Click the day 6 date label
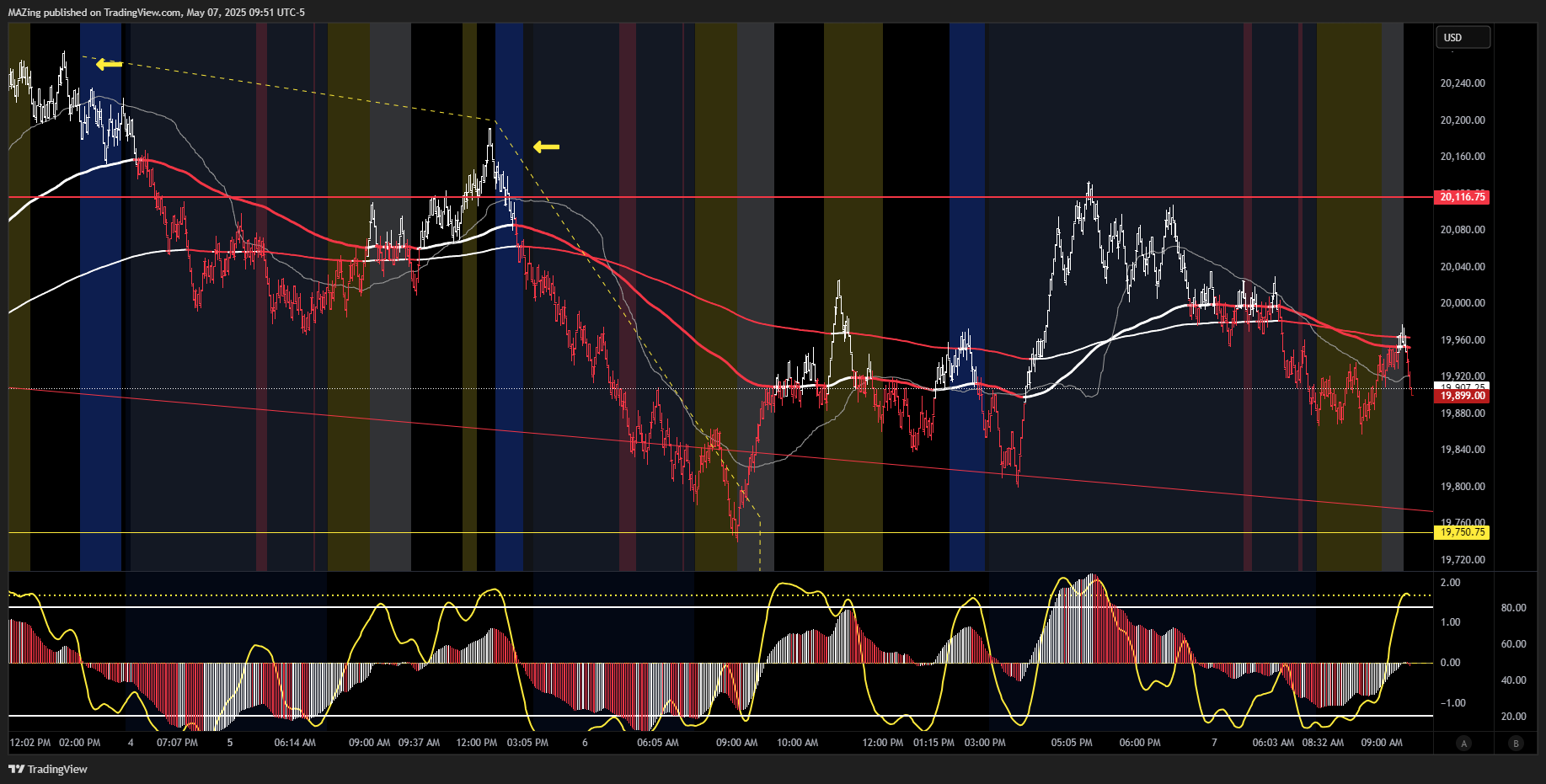 click(585, 743)
